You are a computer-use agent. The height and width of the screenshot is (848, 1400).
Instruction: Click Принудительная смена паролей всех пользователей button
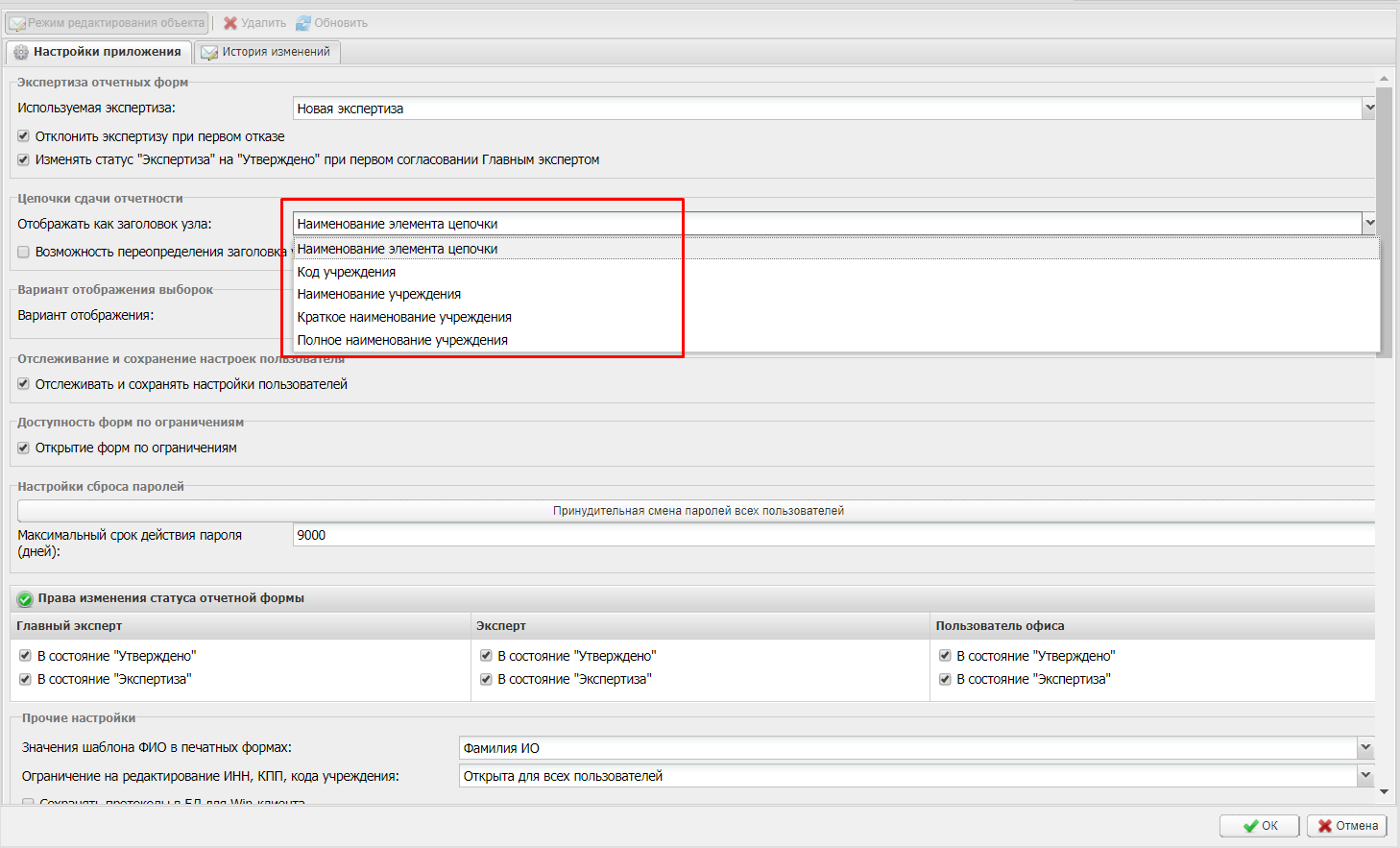697,511
